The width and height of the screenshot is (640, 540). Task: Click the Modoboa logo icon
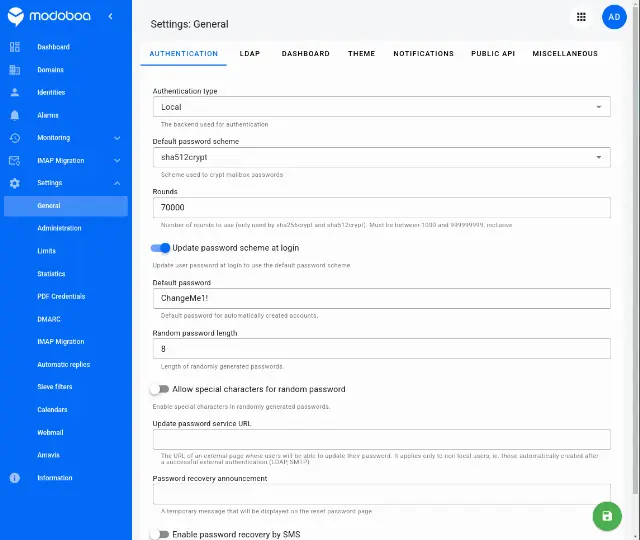point(16,16)
